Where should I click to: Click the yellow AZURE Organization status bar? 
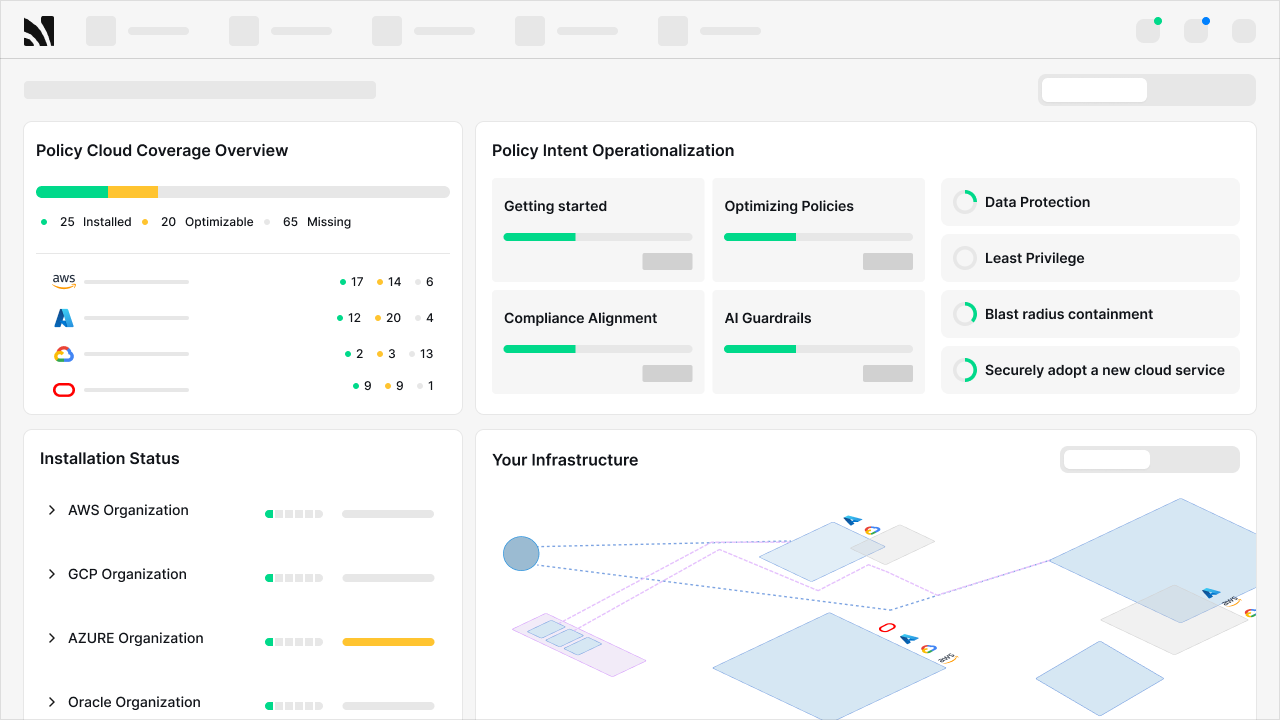(x=388, y=642)
